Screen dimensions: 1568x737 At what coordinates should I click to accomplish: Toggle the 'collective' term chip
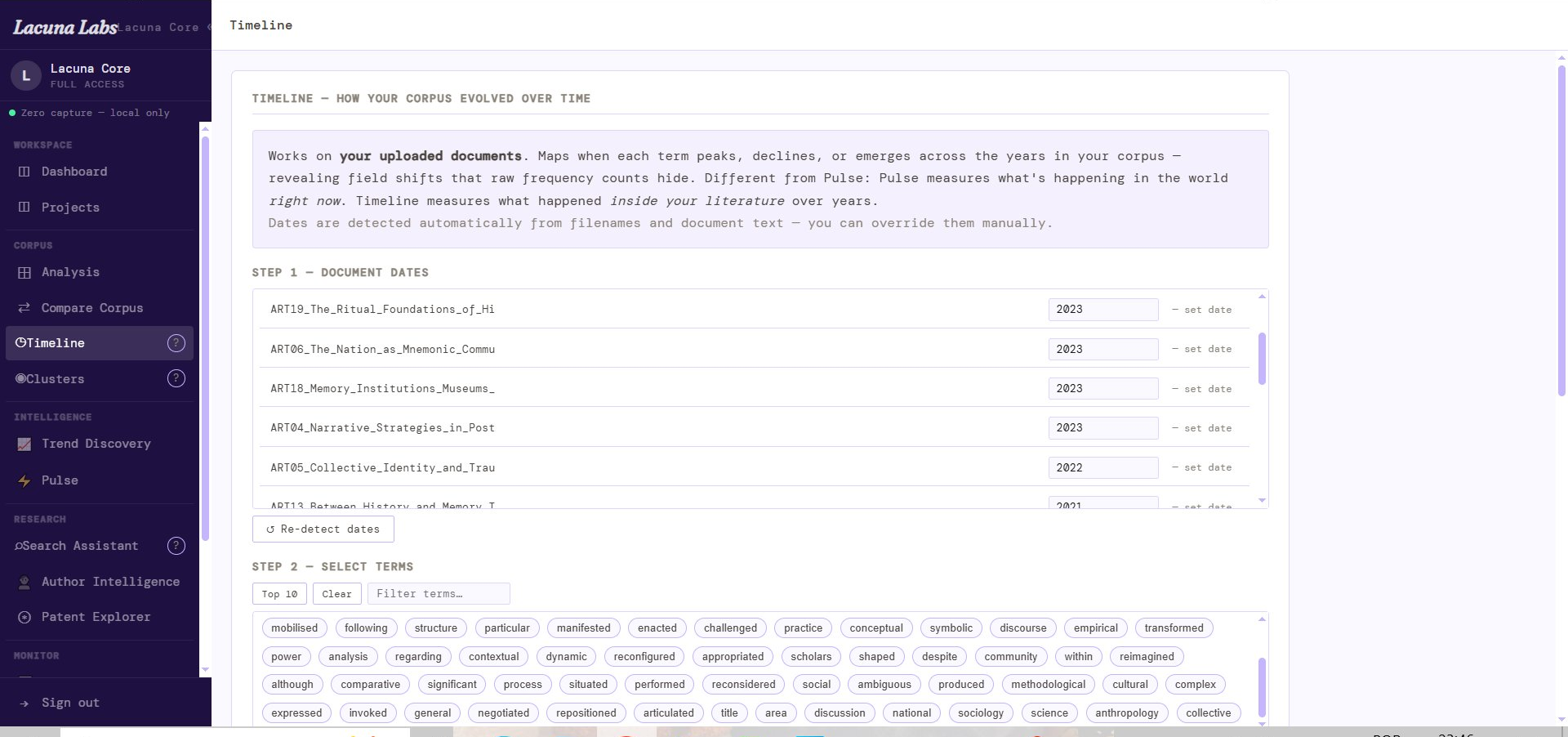(x=1208, y=713)
